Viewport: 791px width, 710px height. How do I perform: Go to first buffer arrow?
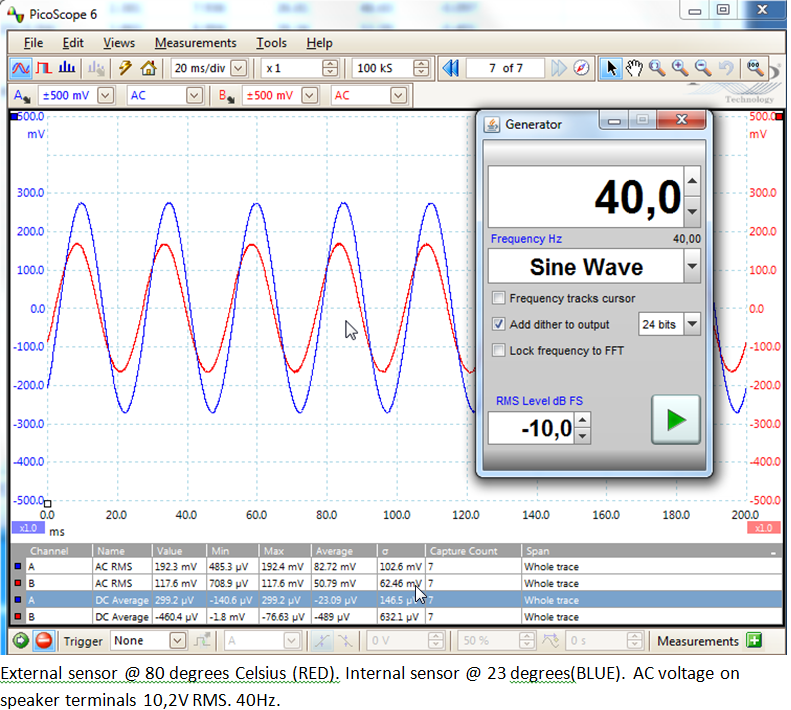(450, 68)
